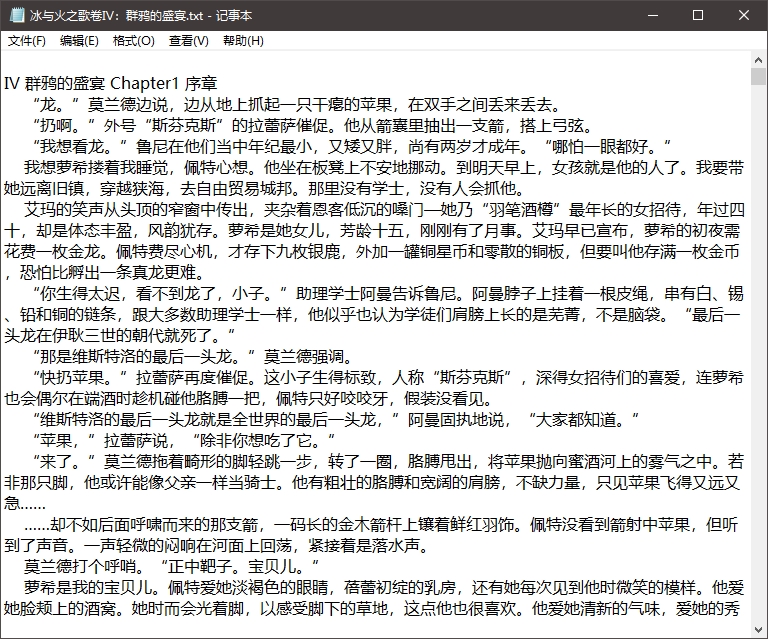Open the 文件(F) menu
Image resolution: width=768 pixels, height=639 pixels.
click(26, 41)
